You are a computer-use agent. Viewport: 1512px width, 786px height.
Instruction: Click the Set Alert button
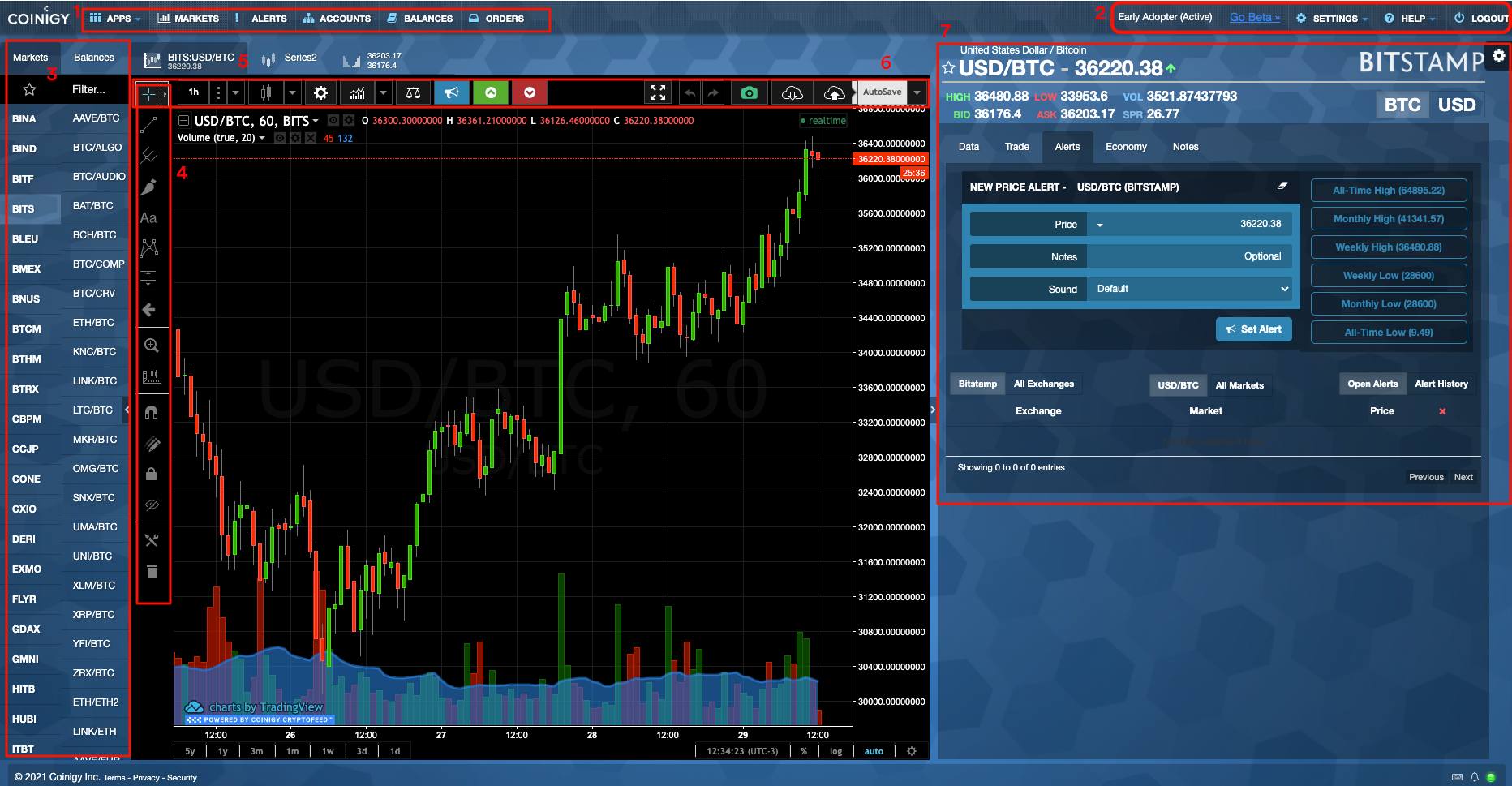tap(1254, 329)
